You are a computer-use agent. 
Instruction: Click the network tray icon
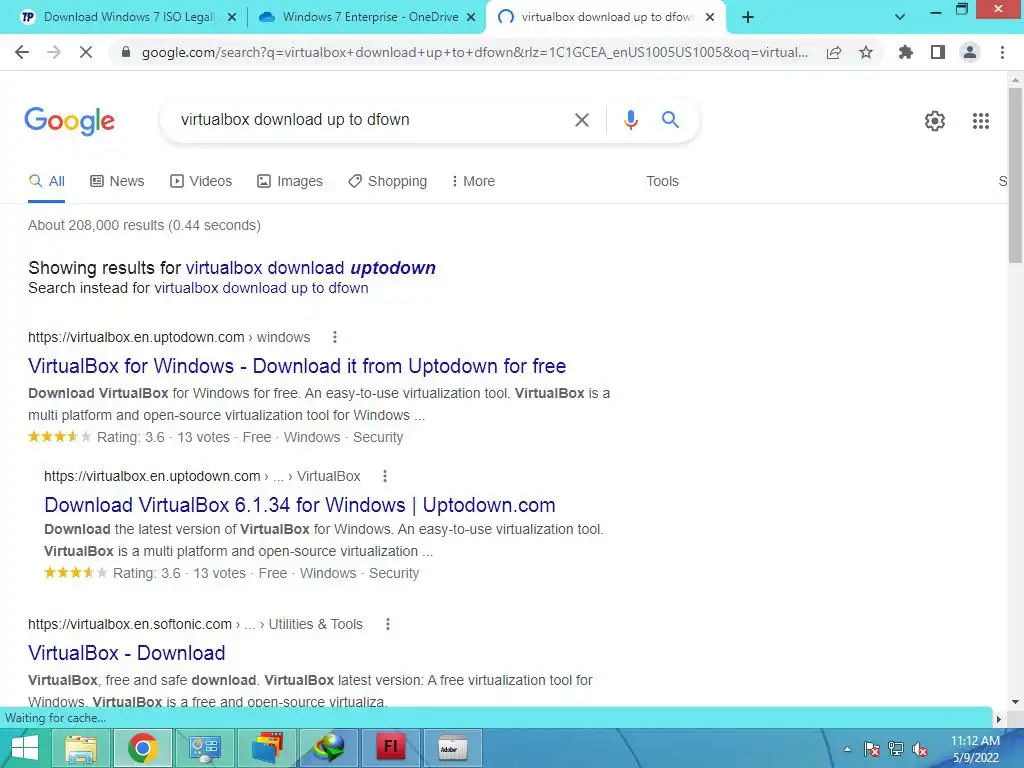click(x=895, y=750)
